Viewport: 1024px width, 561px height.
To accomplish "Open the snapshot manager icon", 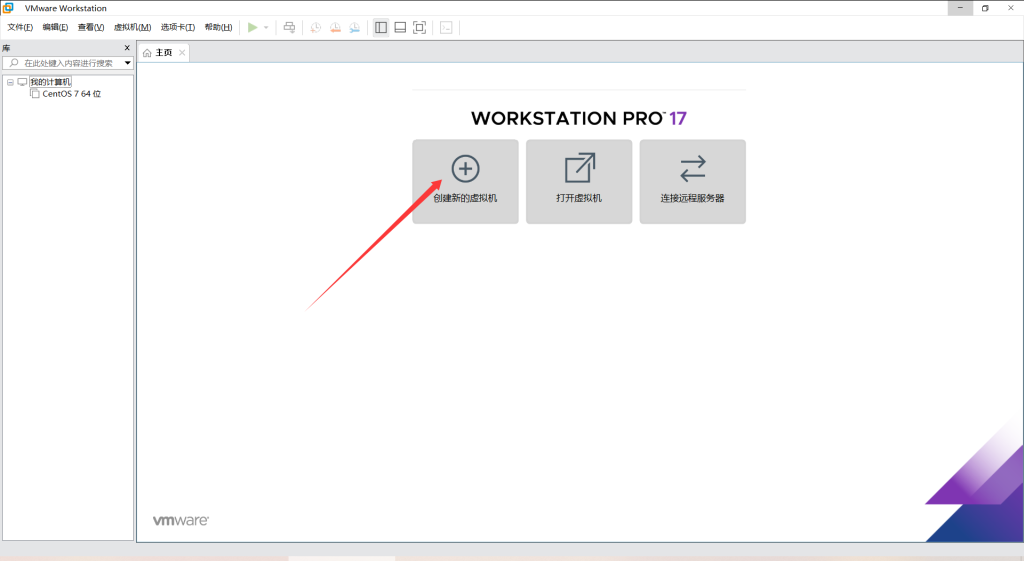I will point(354,27).
